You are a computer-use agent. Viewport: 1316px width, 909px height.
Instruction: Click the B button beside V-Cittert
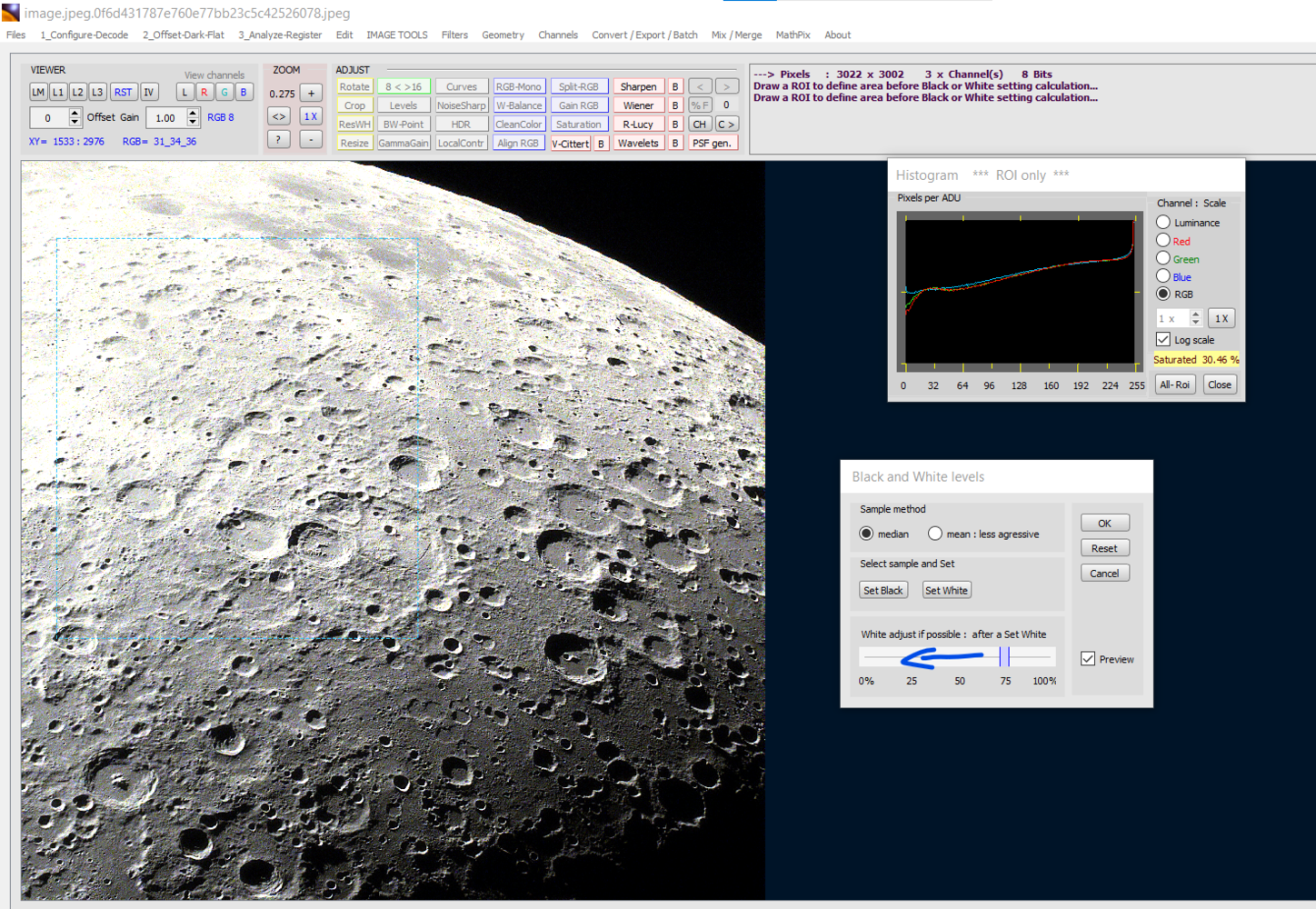click(x=601, y=144)
